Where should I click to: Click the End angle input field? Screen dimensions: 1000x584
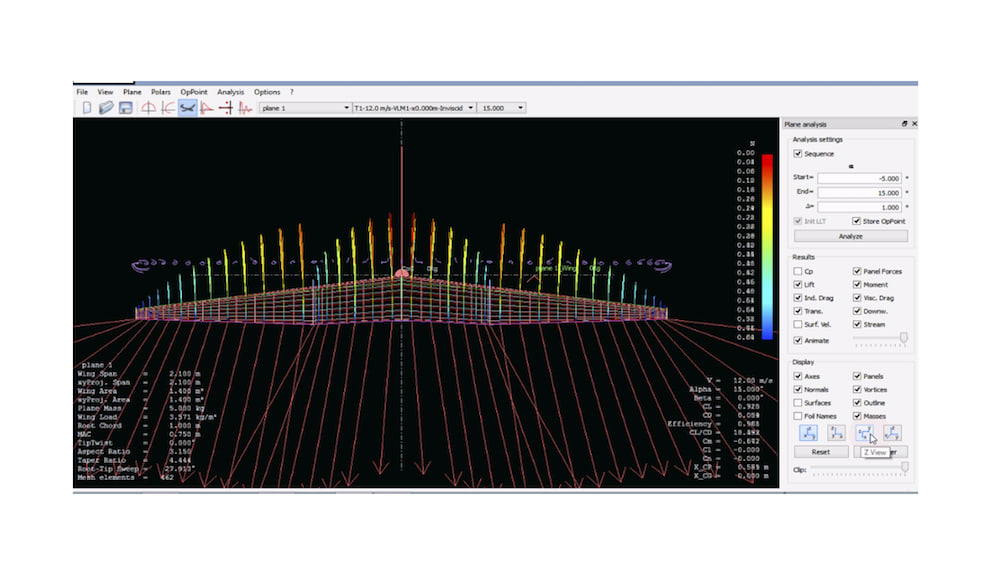point(859,193)
